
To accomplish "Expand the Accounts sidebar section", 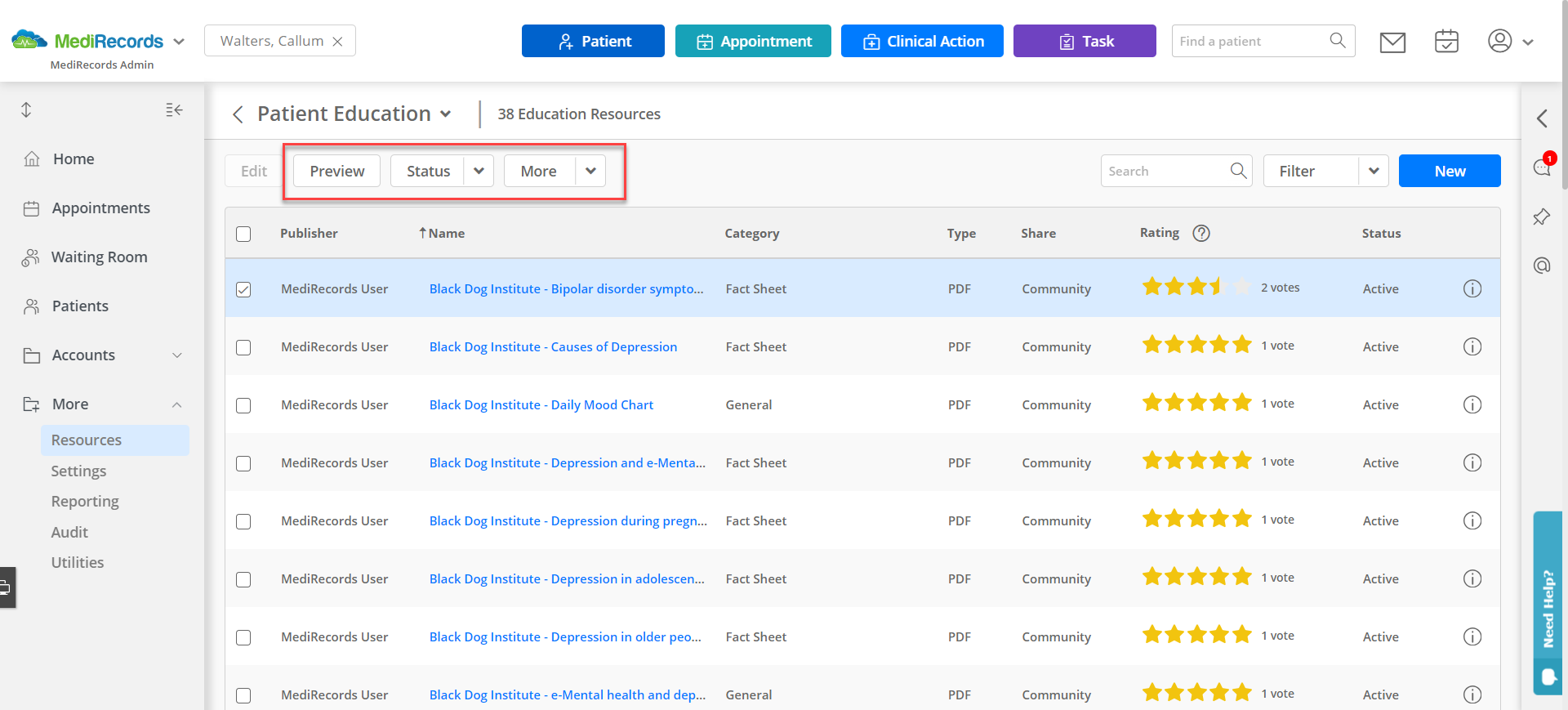I will (x=177, y=355).
